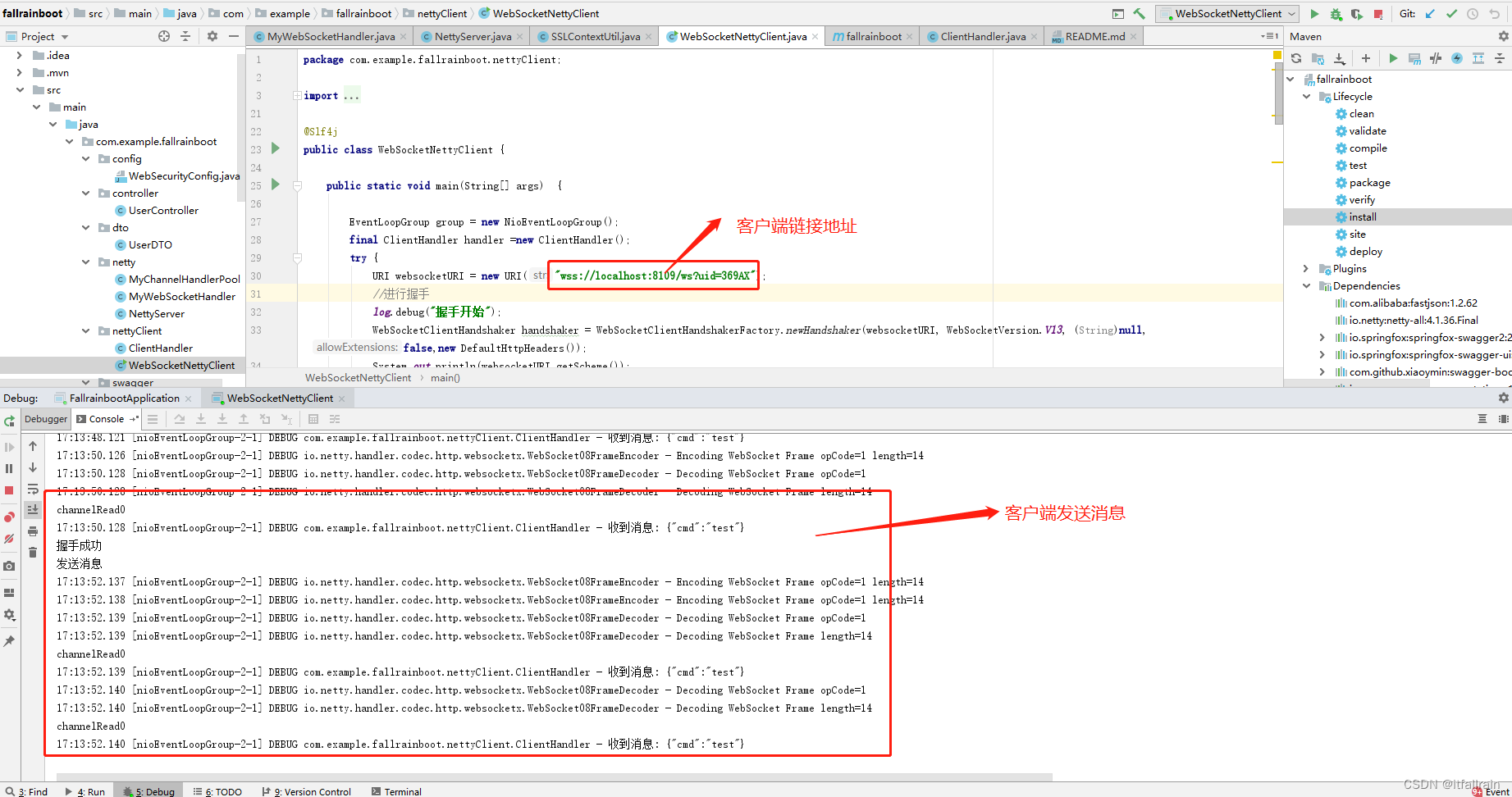Collapse the Maven Dependencies node
Screen dimensions: 1512x797
[1307, 285]
